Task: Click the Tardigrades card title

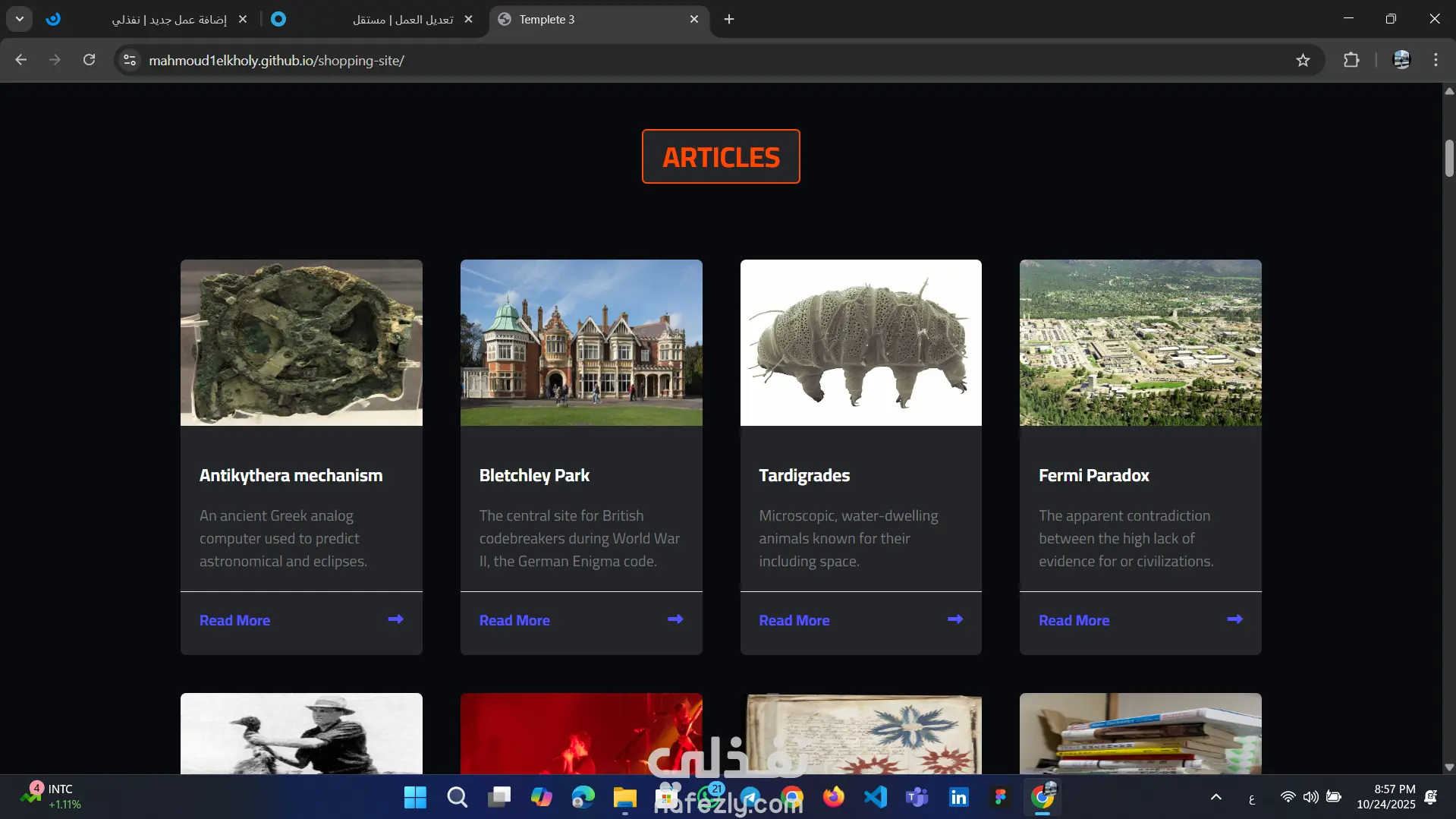Action: pos(804,476)
